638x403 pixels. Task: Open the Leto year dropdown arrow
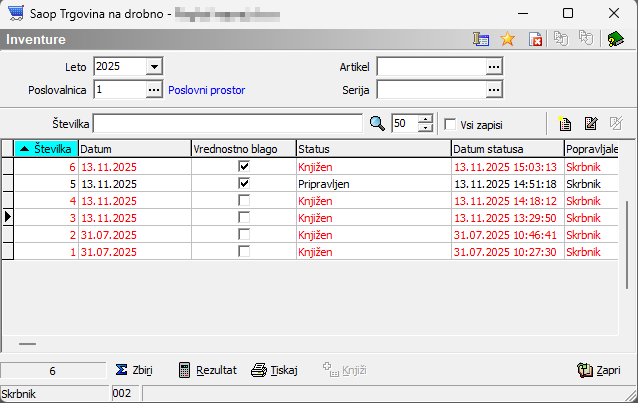click(x=154, y=66)
